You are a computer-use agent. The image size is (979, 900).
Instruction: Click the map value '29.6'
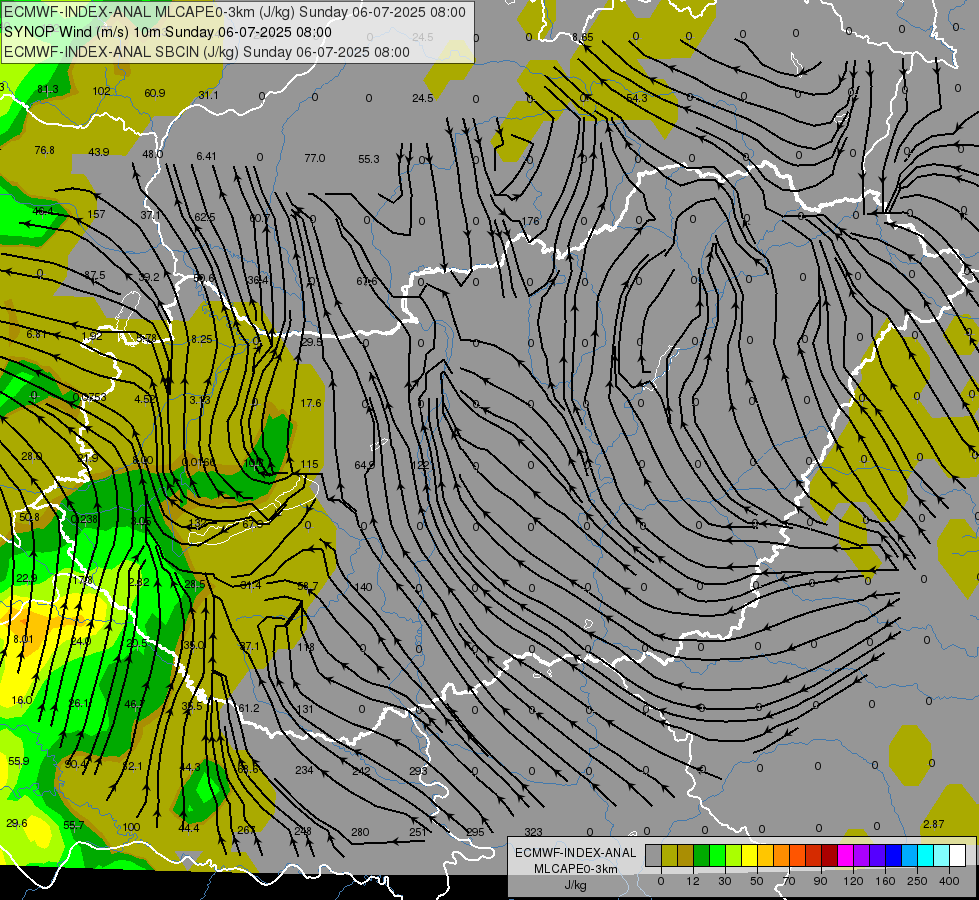(x=17, y=823)
